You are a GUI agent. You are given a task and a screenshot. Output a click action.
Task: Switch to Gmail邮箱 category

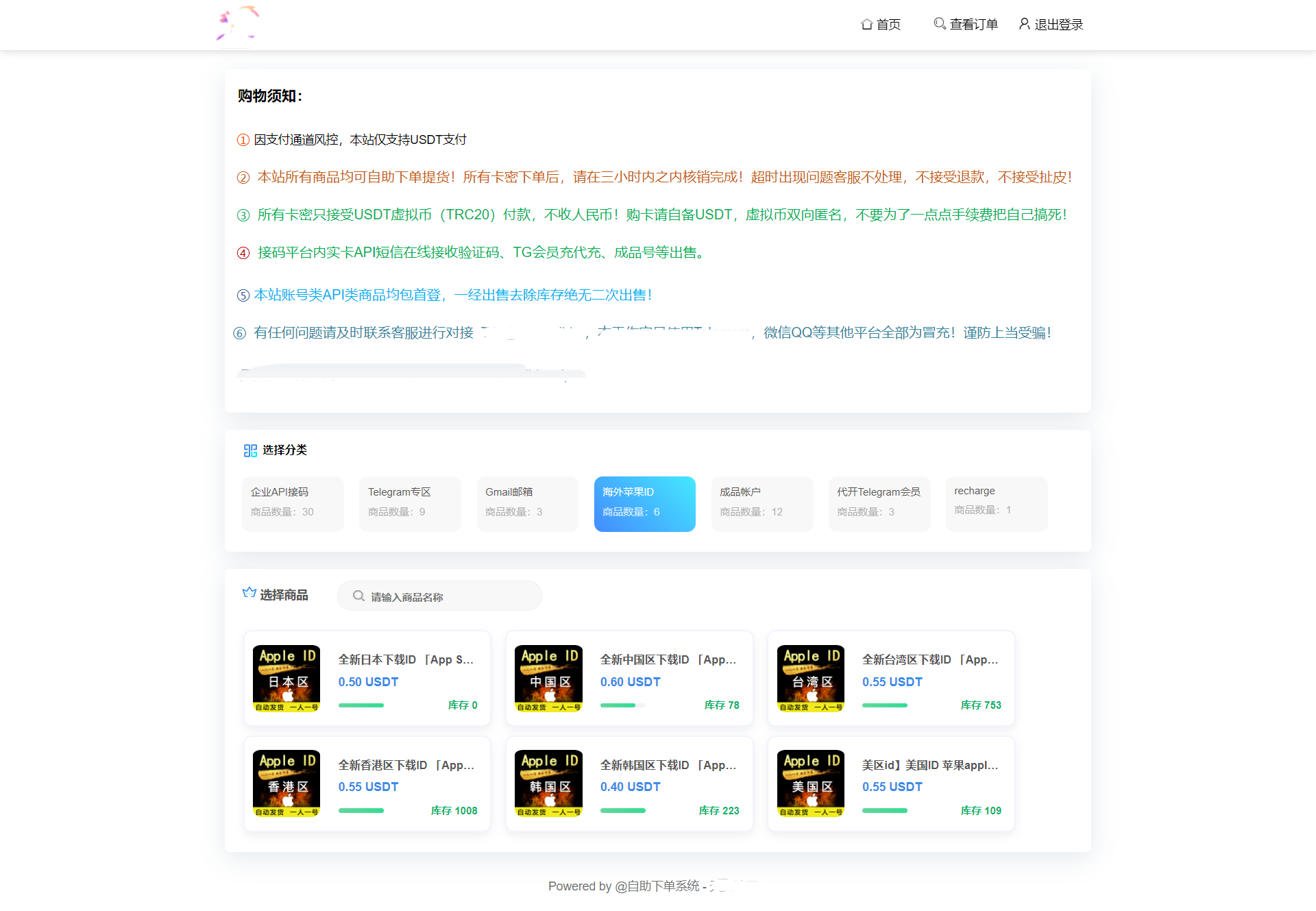click(527, 503)
